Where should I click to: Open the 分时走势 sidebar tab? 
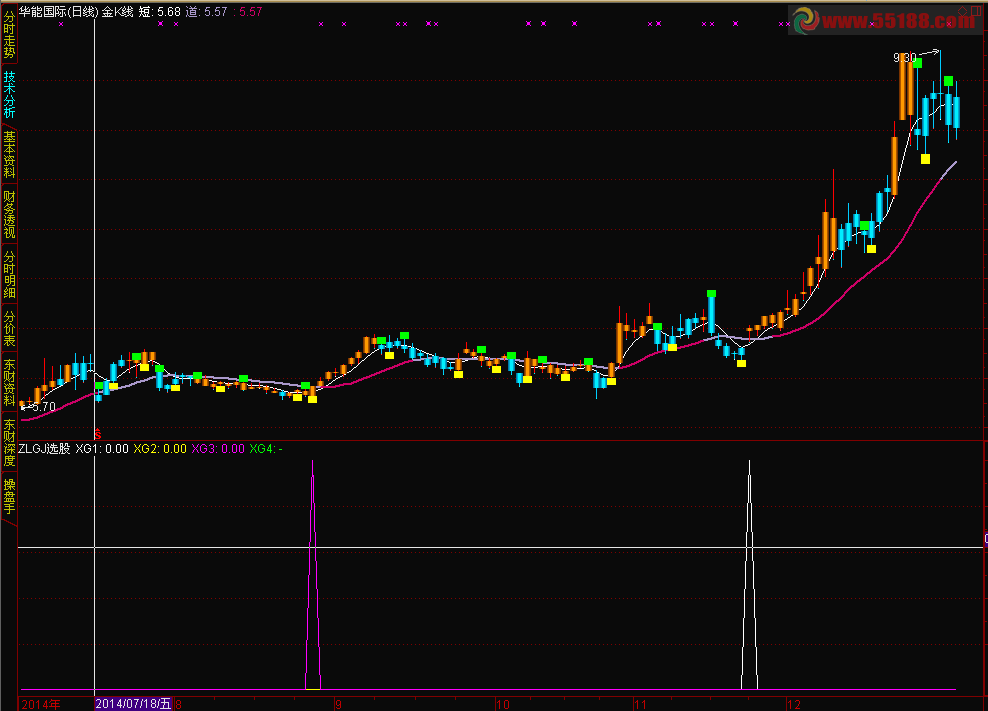point(9,35)
